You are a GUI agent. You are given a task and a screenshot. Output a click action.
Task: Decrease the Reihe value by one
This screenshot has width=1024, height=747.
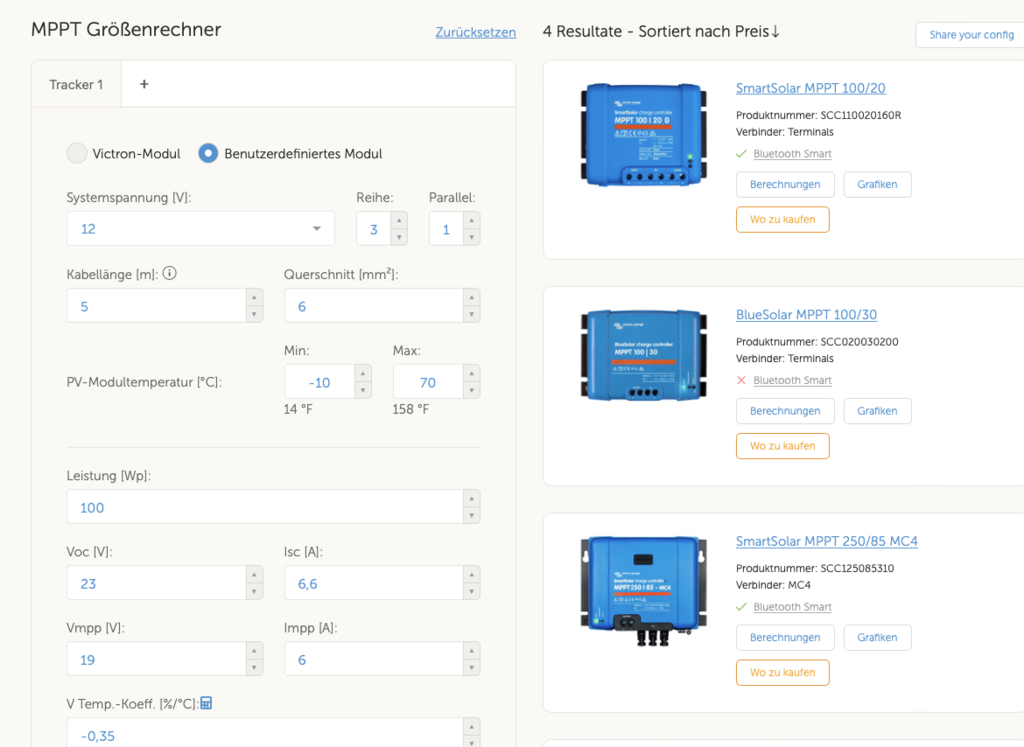click(399, 237)
